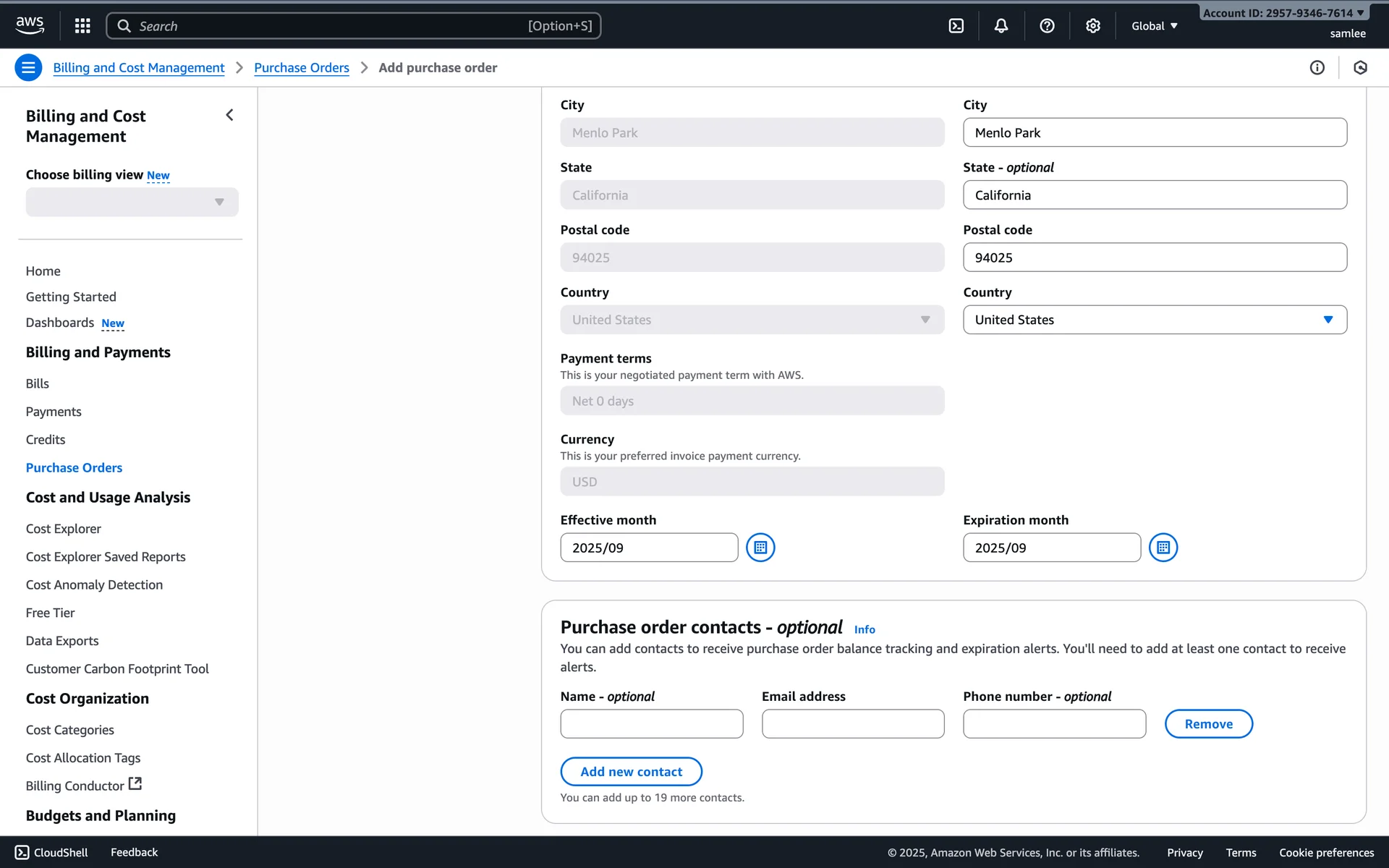The image size is (1389, 868).
Task: Click the AWS logo home icon
Action: tap(30, 25)
